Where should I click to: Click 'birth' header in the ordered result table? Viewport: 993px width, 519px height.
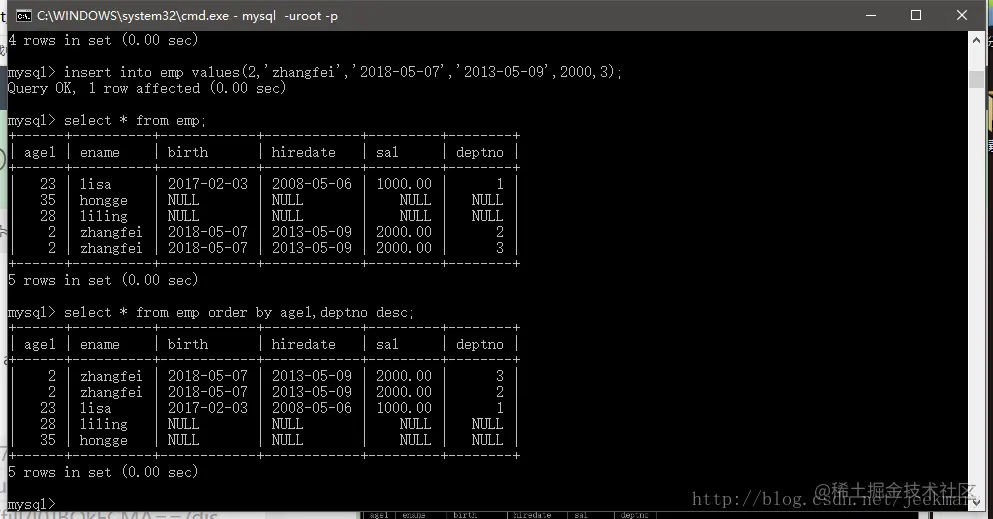(x=187, y=344)
